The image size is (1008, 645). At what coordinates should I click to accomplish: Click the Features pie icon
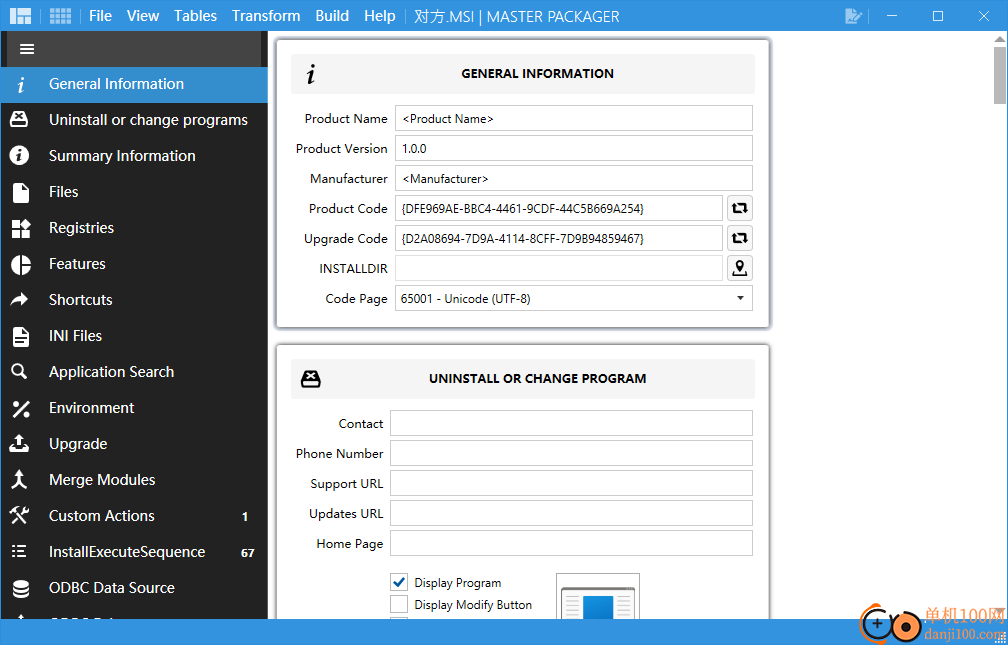coord(21,264)
